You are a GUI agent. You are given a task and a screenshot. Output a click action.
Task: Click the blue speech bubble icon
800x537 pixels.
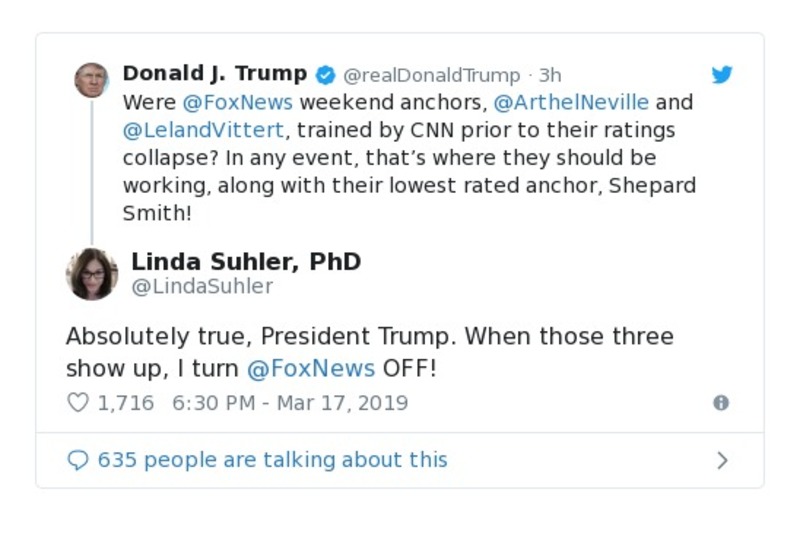(78, 460)
